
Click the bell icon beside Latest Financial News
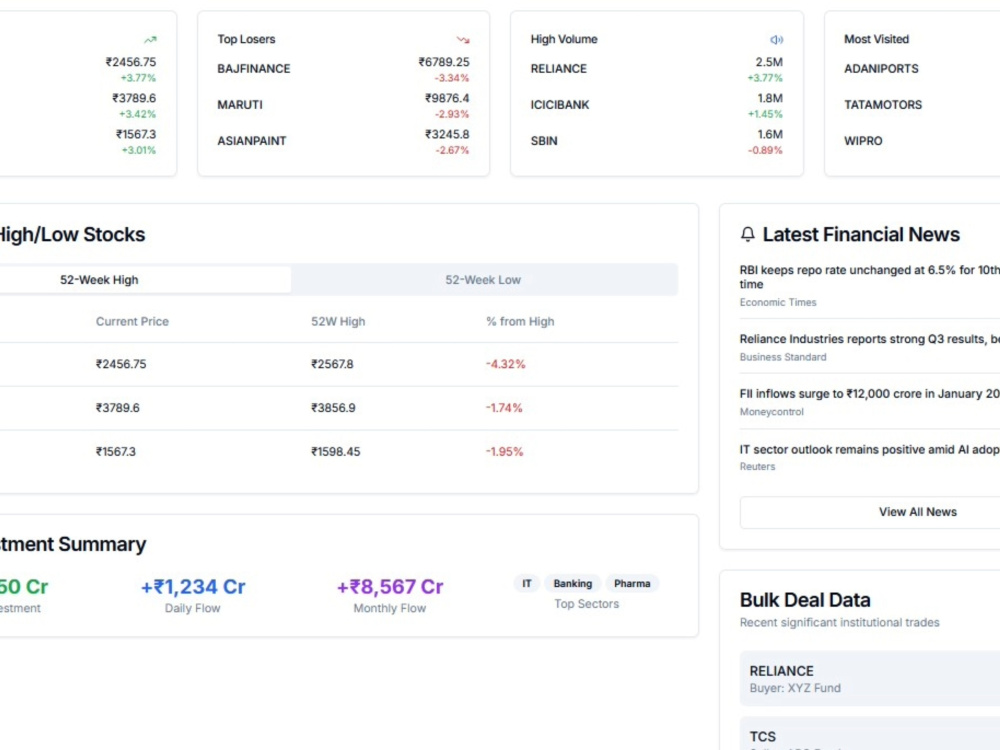(747, 234)
